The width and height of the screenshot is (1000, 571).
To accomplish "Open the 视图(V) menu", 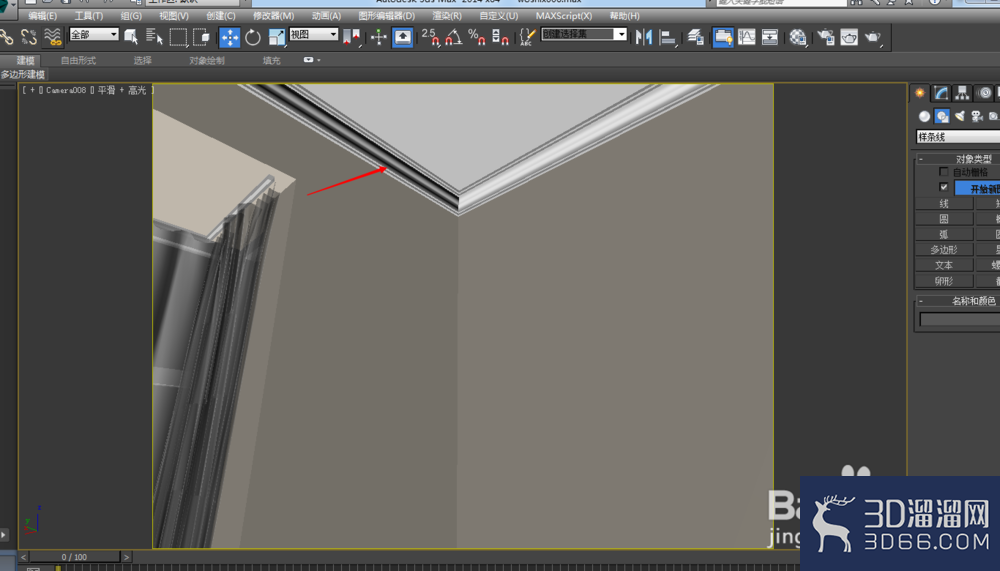I will pos(173,16).
